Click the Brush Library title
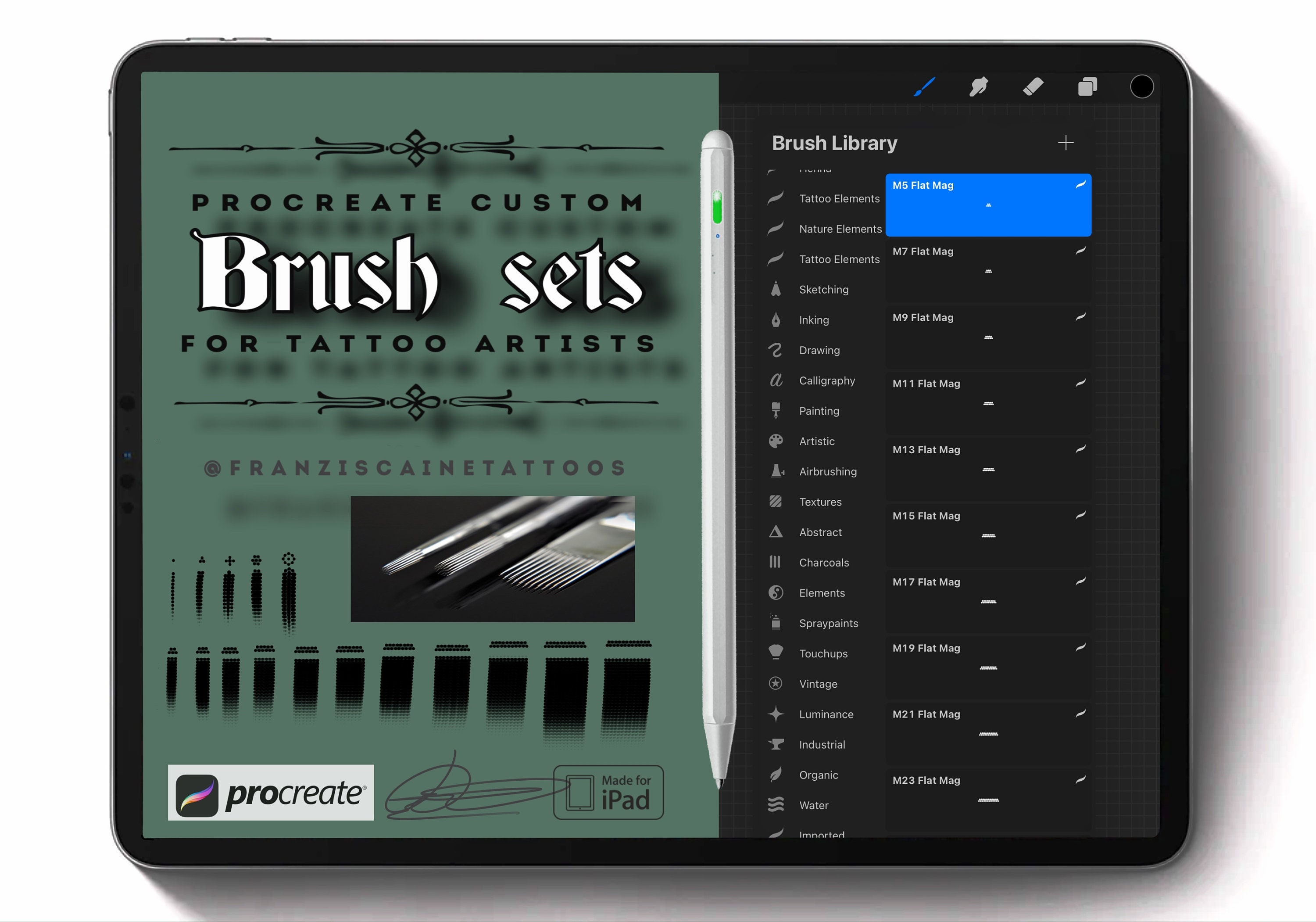 834,143
